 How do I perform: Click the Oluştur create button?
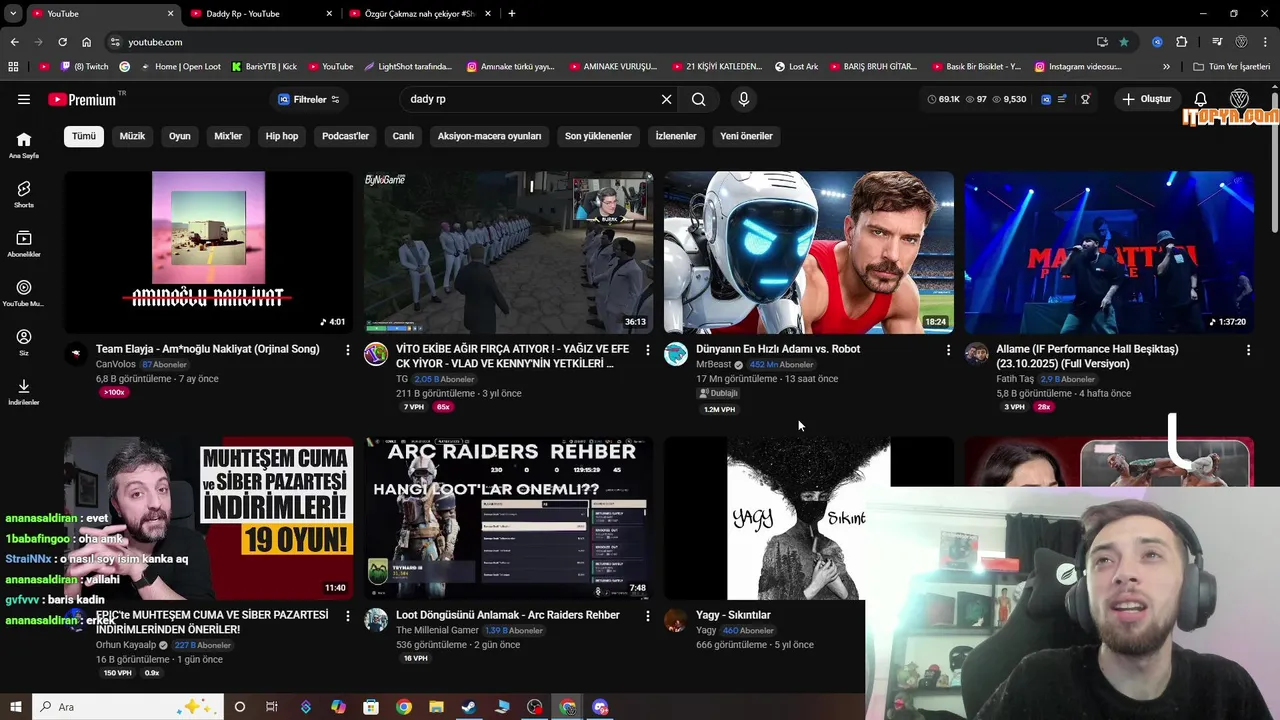coord(1146,99)
